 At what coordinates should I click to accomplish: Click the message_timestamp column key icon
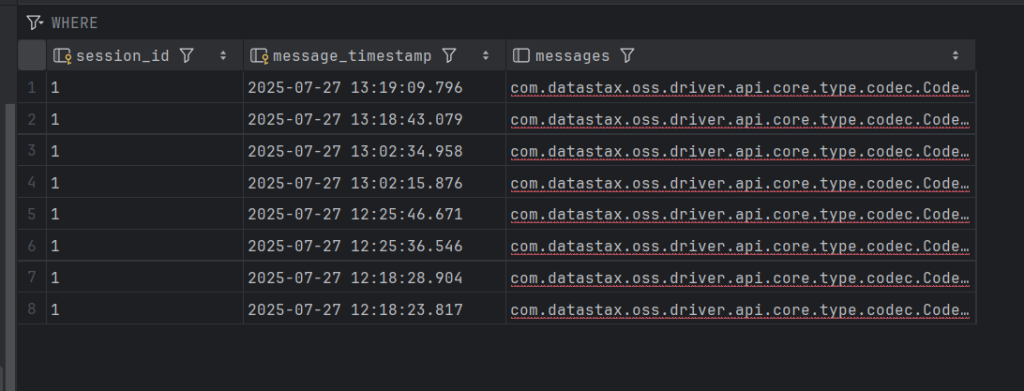[259, 56]
